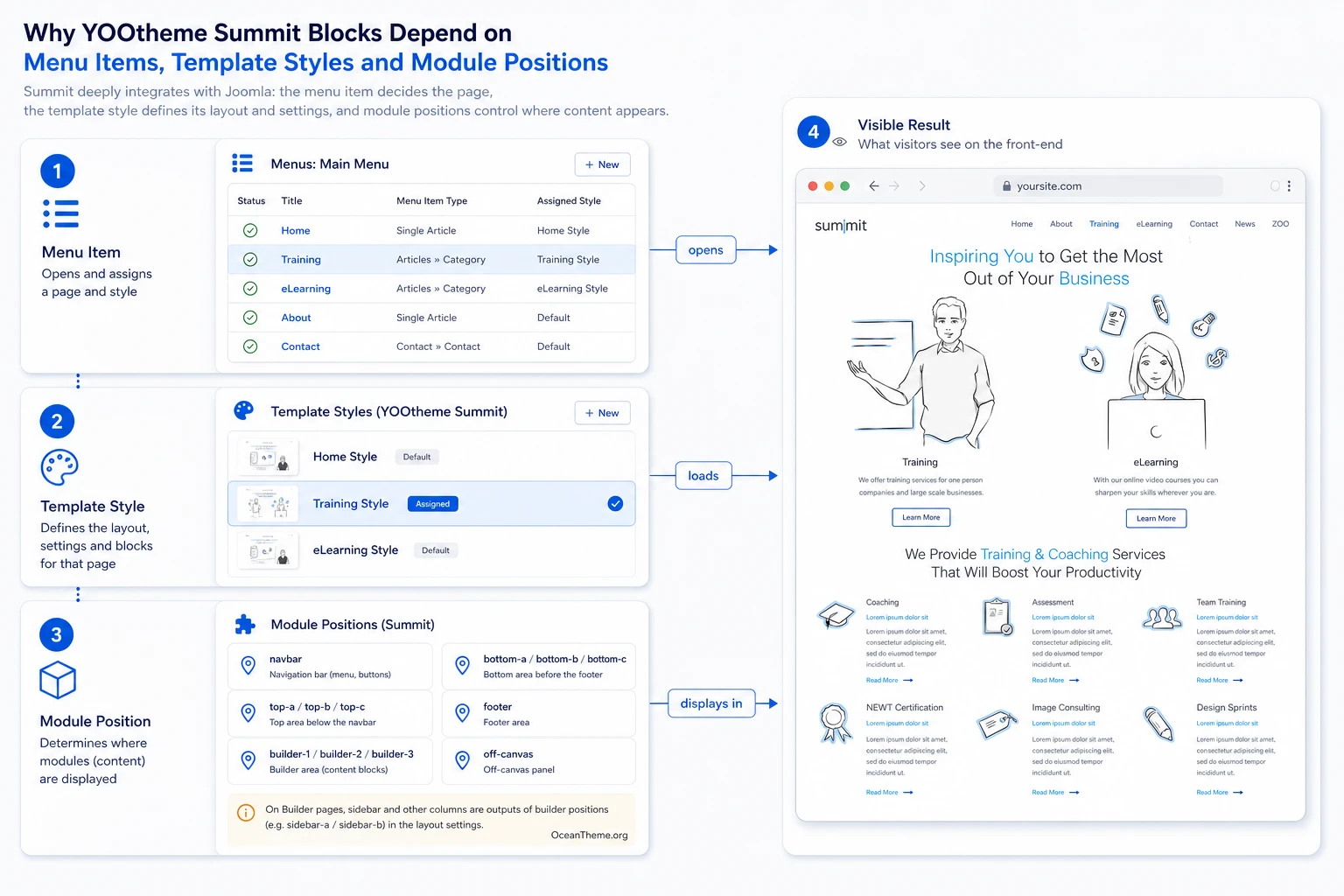
Task: Open the eLearning menu item title link
Action: pyautogui.click(x=305, y=289)
